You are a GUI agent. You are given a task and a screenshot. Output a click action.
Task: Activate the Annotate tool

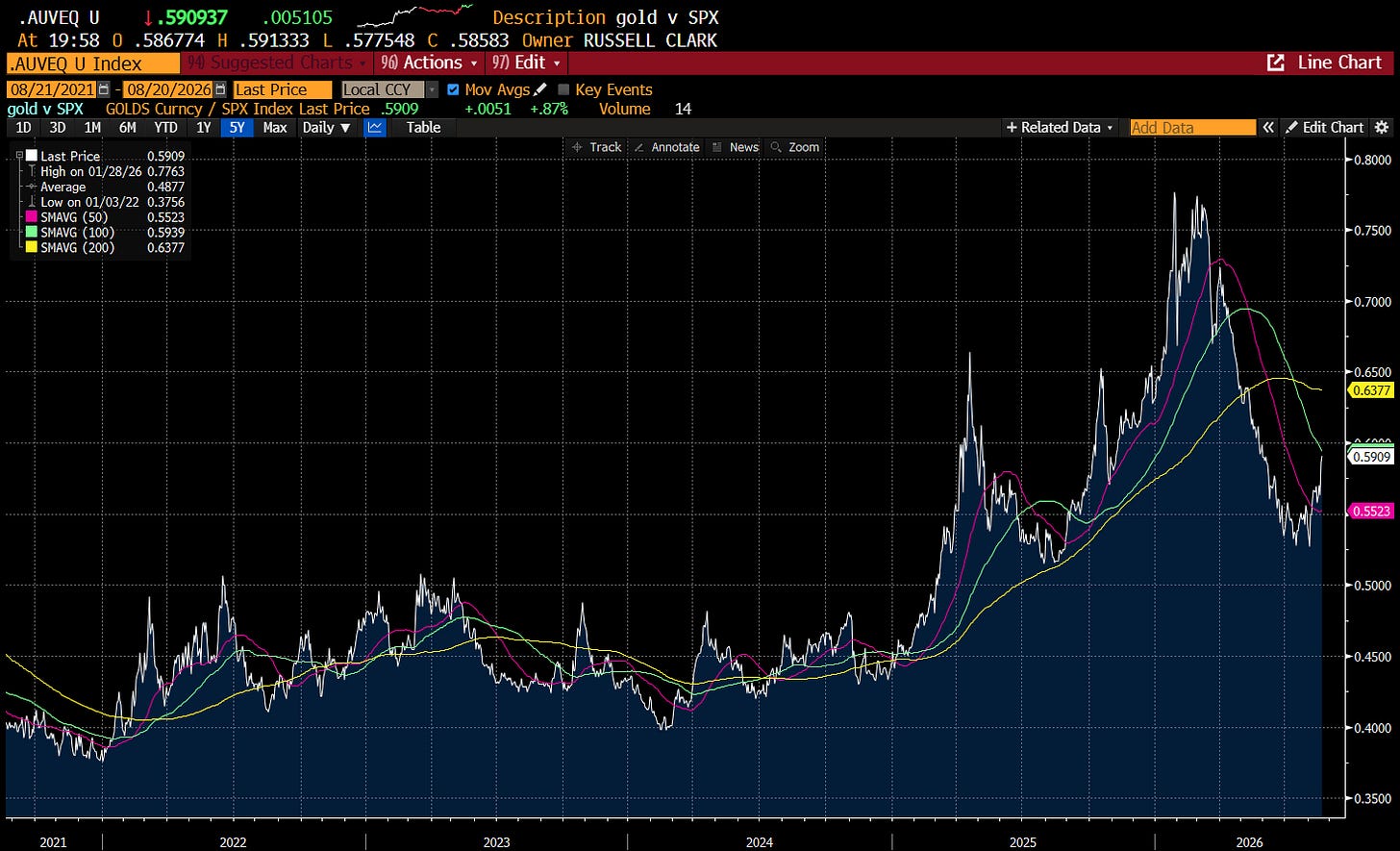[x=665, y=147]
